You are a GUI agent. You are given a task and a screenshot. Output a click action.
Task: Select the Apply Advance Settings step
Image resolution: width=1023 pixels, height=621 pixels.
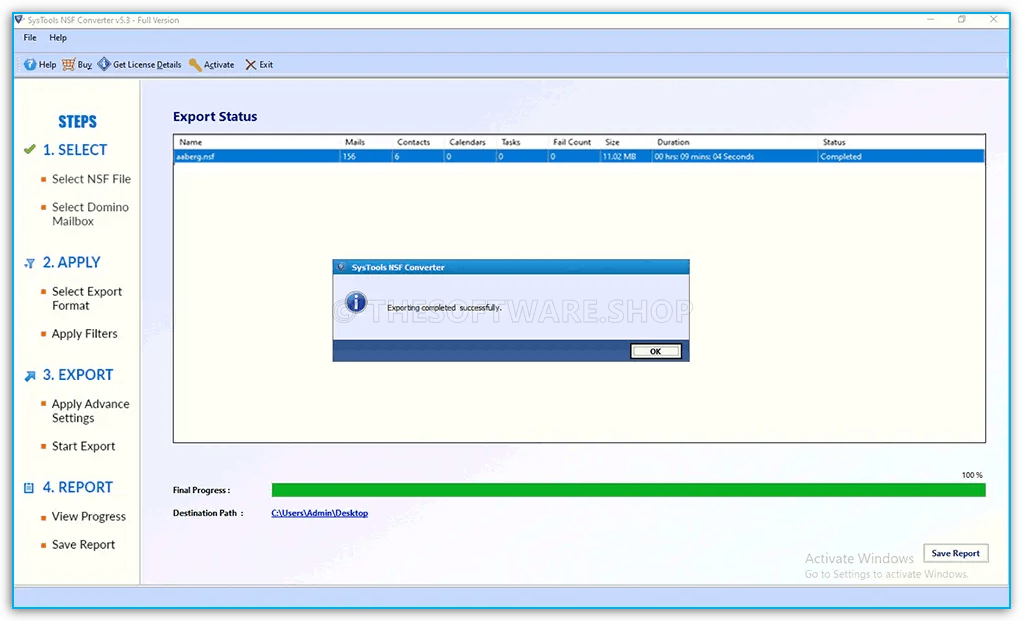click(x=91, y=411)
